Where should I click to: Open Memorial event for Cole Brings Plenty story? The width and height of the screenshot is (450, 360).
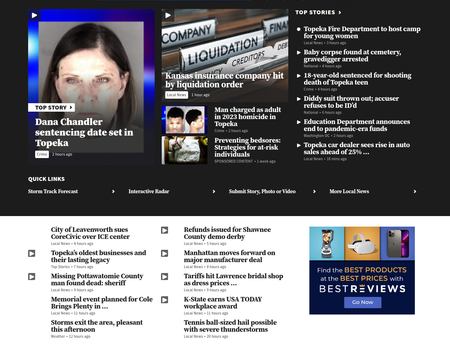pyautogui.click(x=102, y=303)
